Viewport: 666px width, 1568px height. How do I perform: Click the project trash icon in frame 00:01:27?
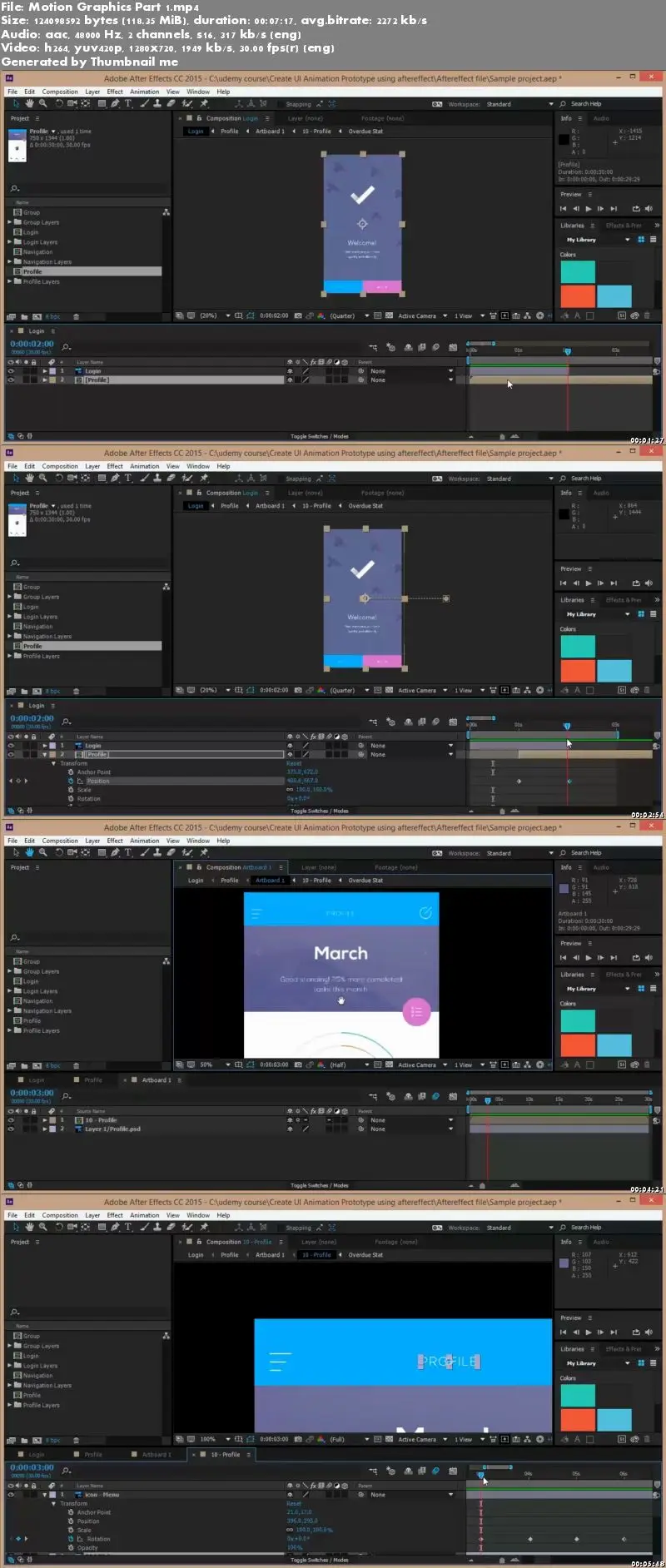(x=77, y=317)
